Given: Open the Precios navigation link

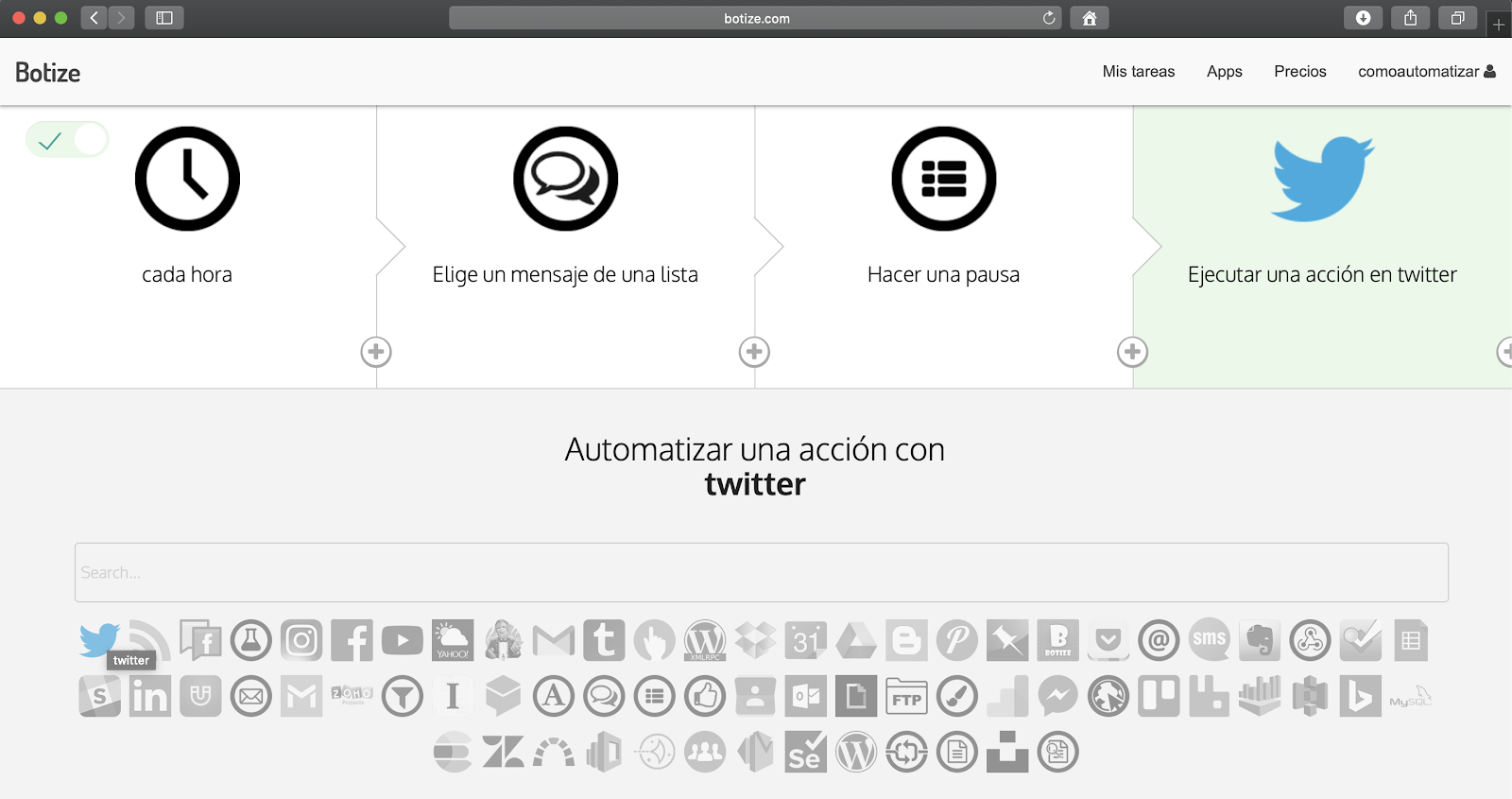Looking at the screenshot, I should click(x=1300, y=71).
